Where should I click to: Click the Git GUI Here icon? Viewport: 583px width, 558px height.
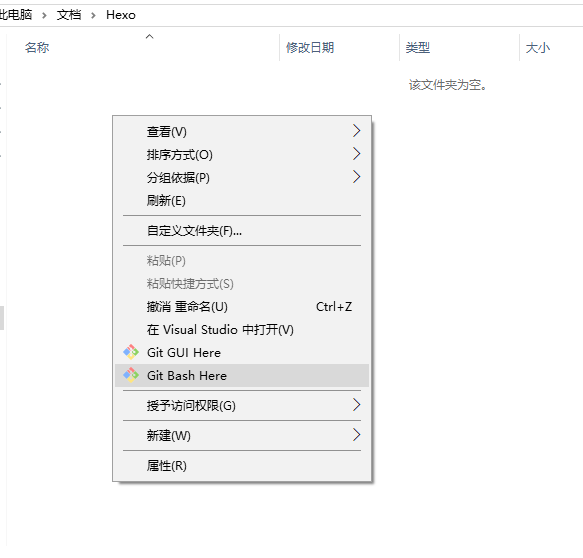131,352
